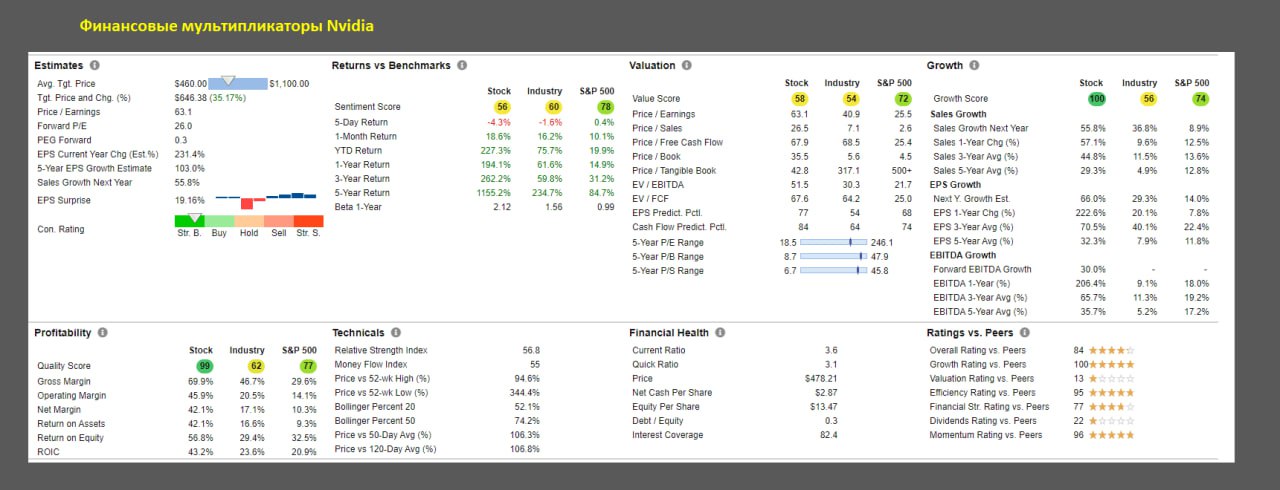Click the info icon beside Ratings vs. Peers

(x=1024, y=332)
